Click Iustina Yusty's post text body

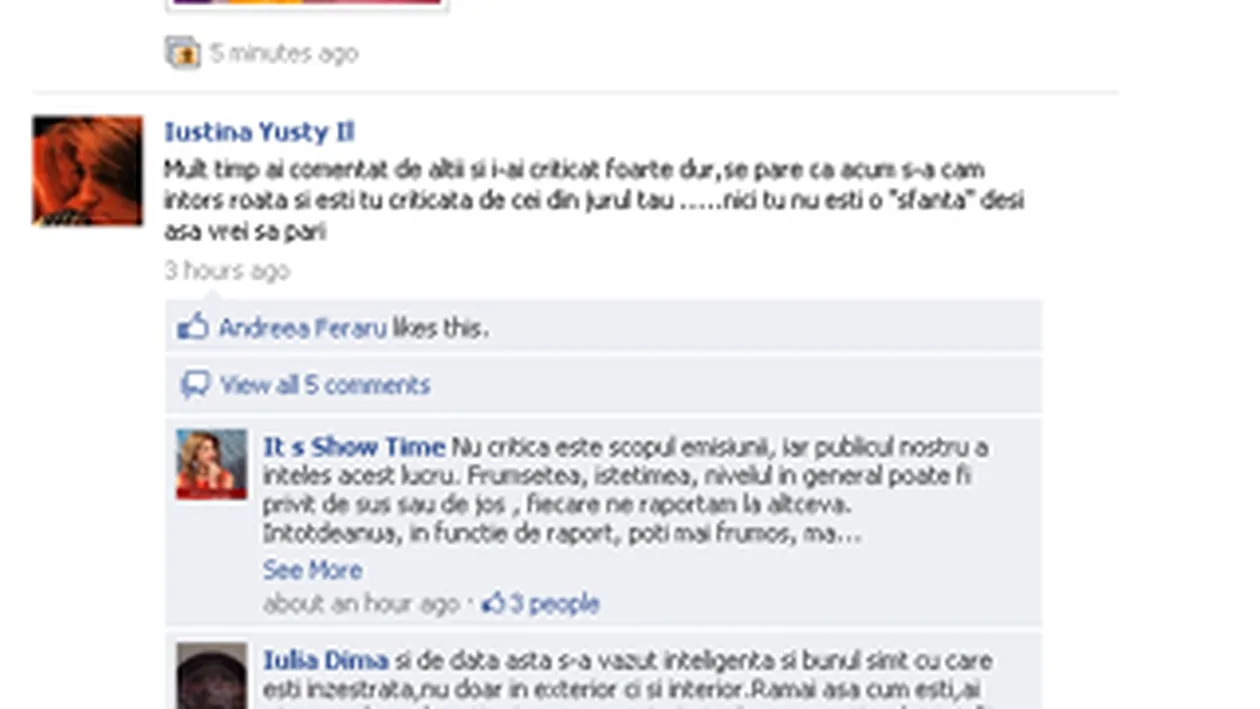click(x=594, y=200)
